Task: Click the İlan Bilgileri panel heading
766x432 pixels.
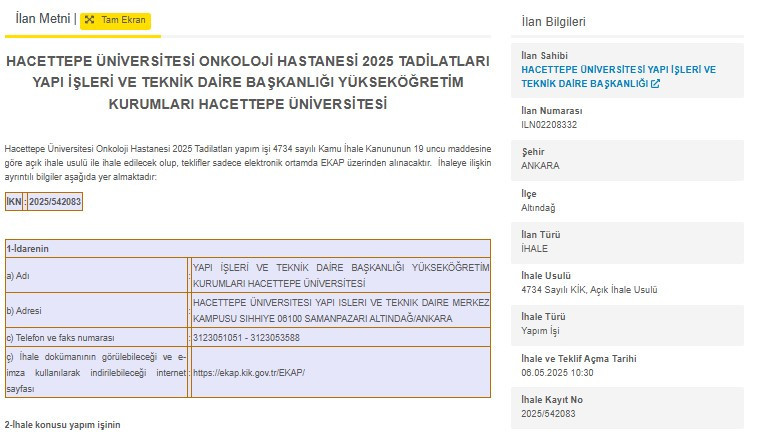Action: coord(553,22)
